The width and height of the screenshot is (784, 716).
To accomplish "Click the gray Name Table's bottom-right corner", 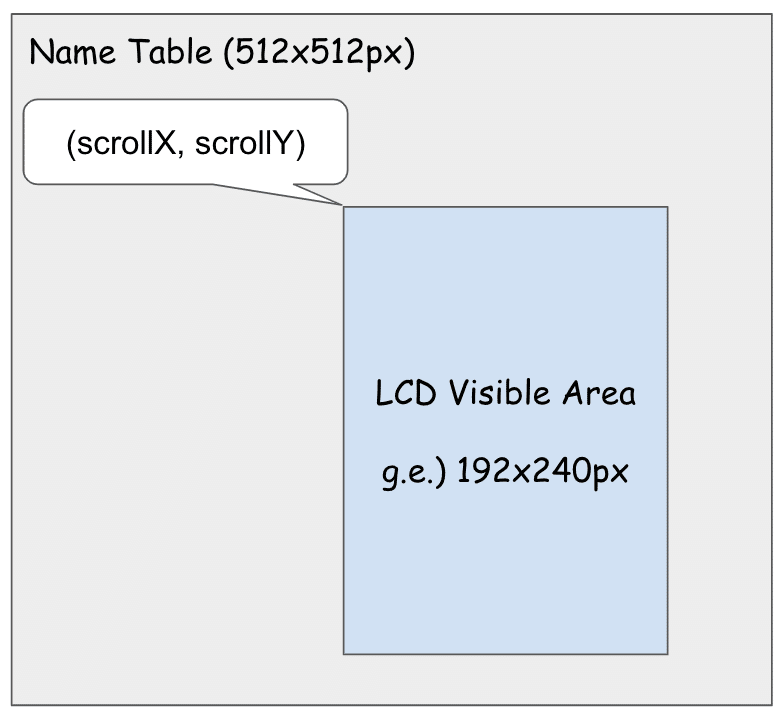I will click(x=770, y=704).
